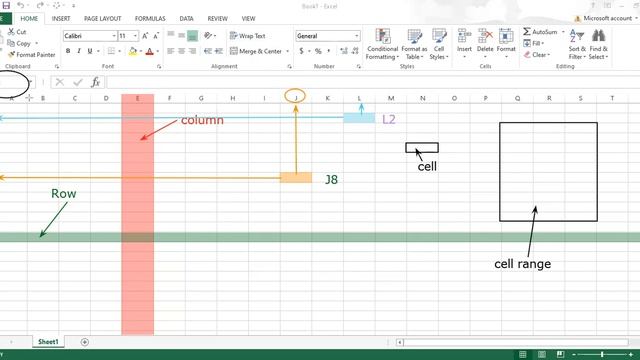640x360 pixels.
Task: Apply percent style to cells
Action: coord(318,51)
